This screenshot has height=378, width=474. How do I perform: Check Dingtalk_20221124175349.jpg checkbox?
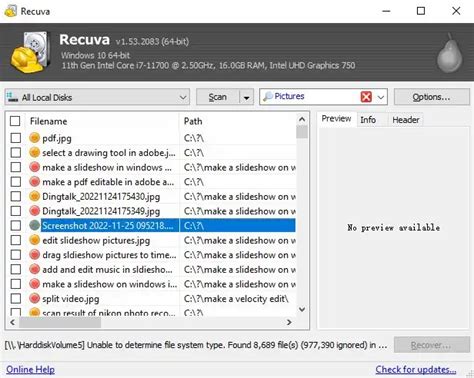coord(16,211)
